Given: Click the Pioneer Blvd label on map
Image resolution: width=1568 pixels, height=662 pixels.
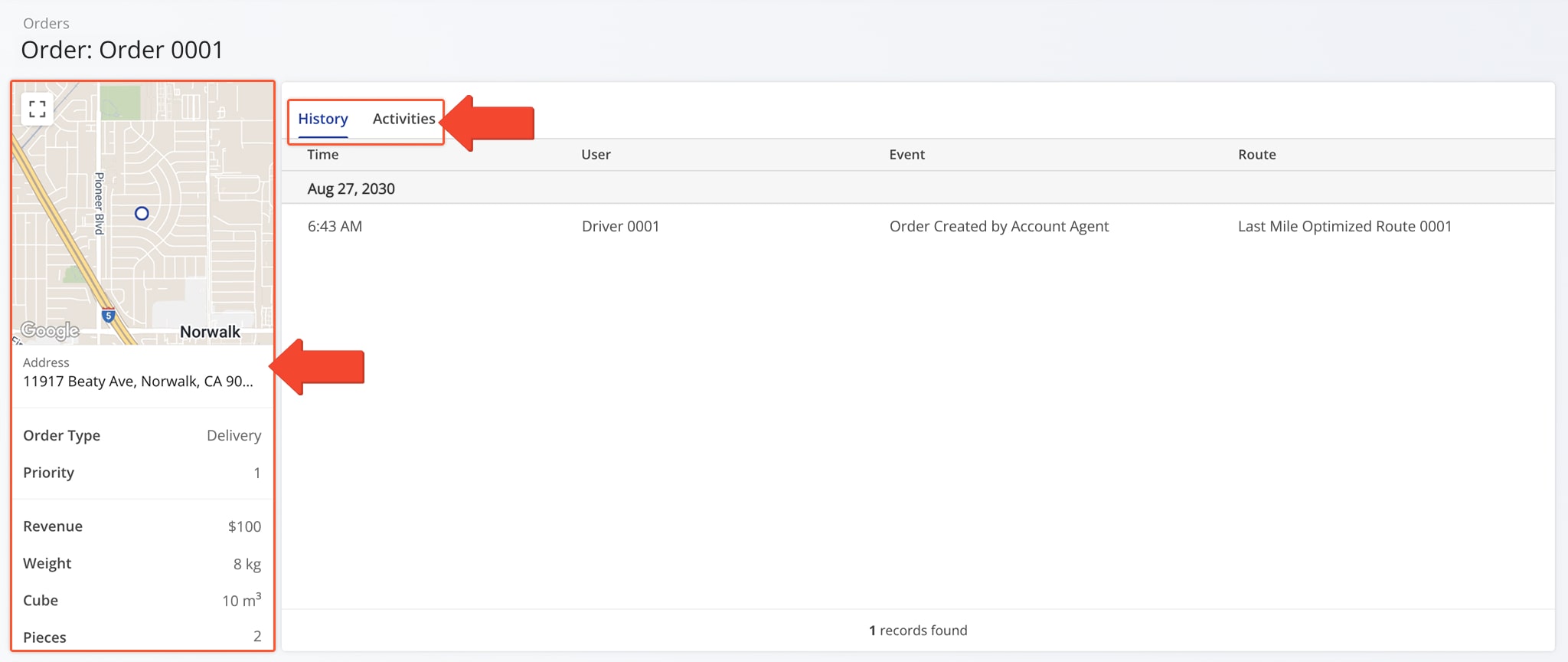Looking at the screenshot, I should coord(99,203).
